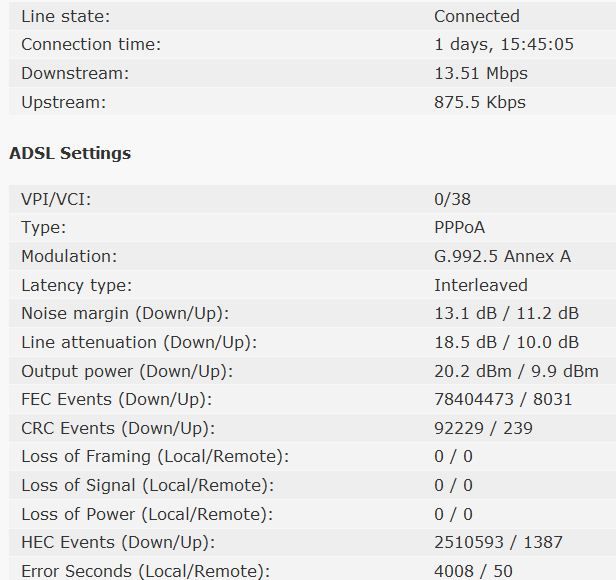Click the Loss of Power row label
Viewport: 616px width, 580px height.
pos(147,514)
